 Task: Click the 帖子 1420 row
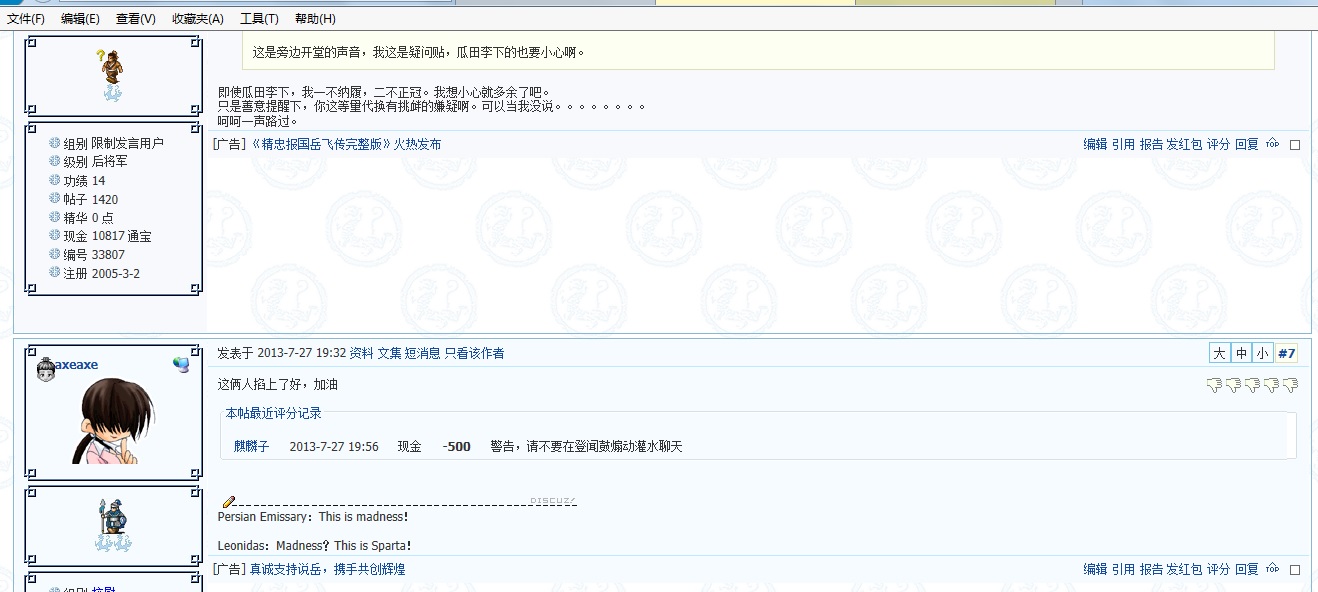(x=83, y=199)
